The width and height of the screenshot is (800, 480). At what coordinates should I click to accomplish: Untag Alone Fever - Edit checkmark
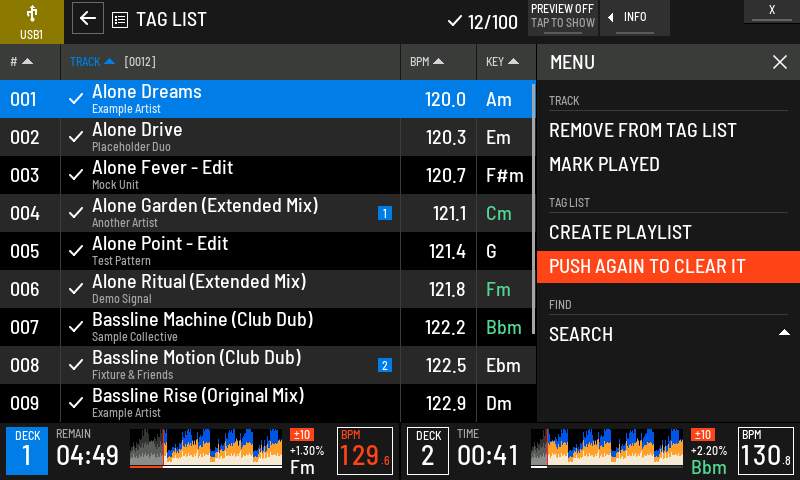click(x=76, y=175)
